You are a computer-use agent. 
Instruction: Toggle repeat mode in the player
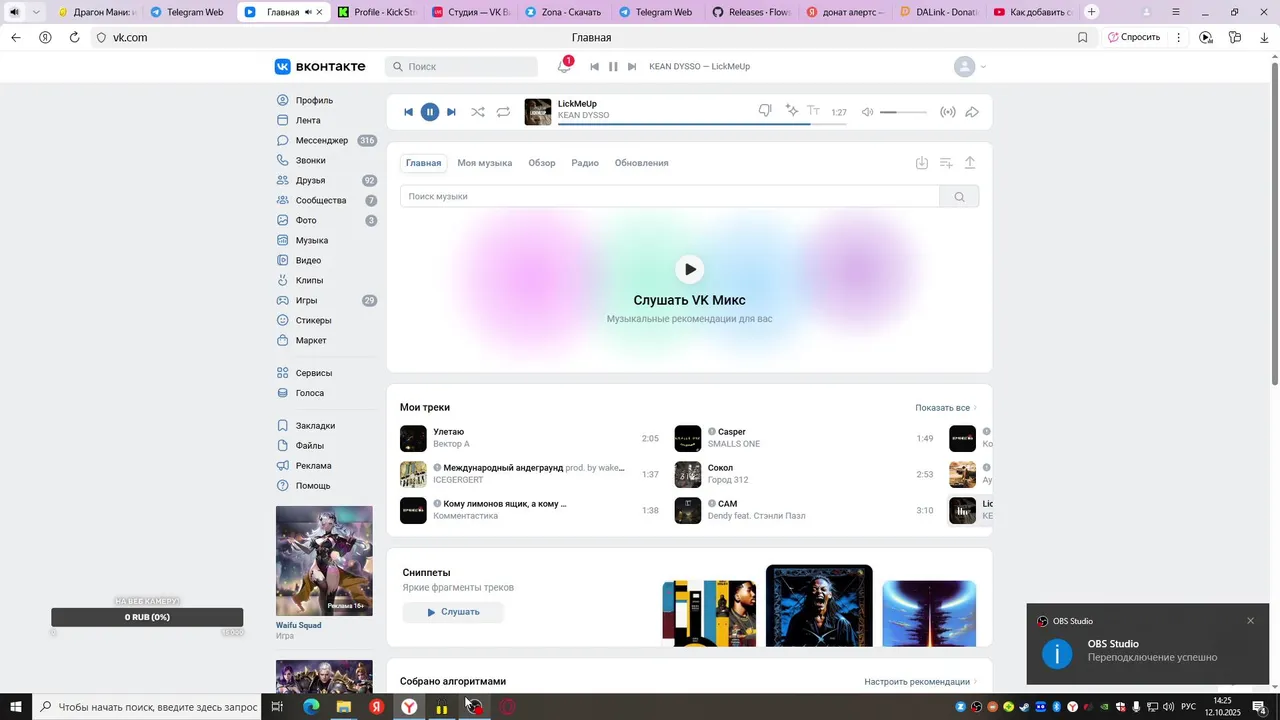point(503,112)
